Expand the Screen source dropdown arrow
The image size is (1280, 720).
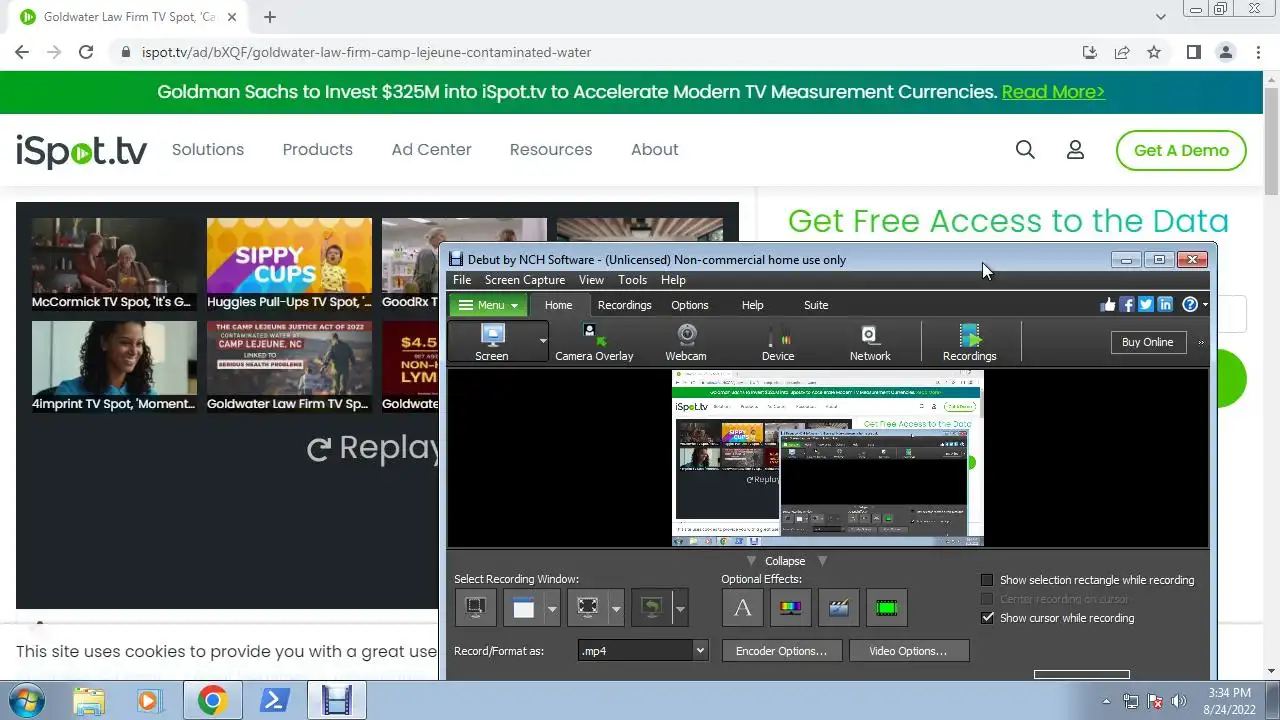coord(543,342)
